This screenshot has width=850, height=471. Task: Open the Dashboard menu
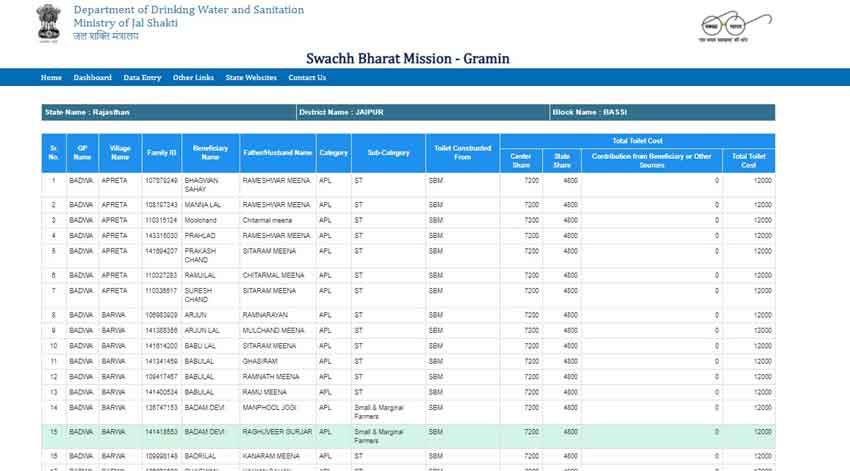coord(93,78)
